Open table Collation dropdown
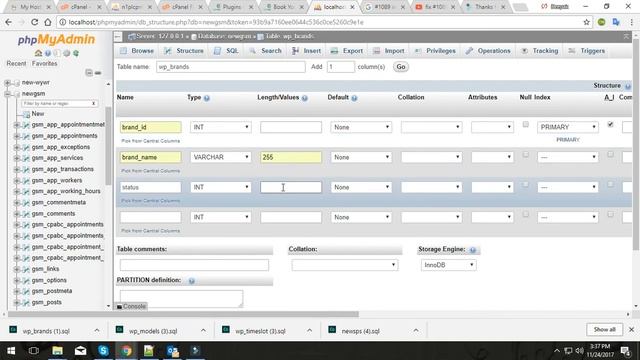Viewport: 640px width, 360px height. click(344, 265)
